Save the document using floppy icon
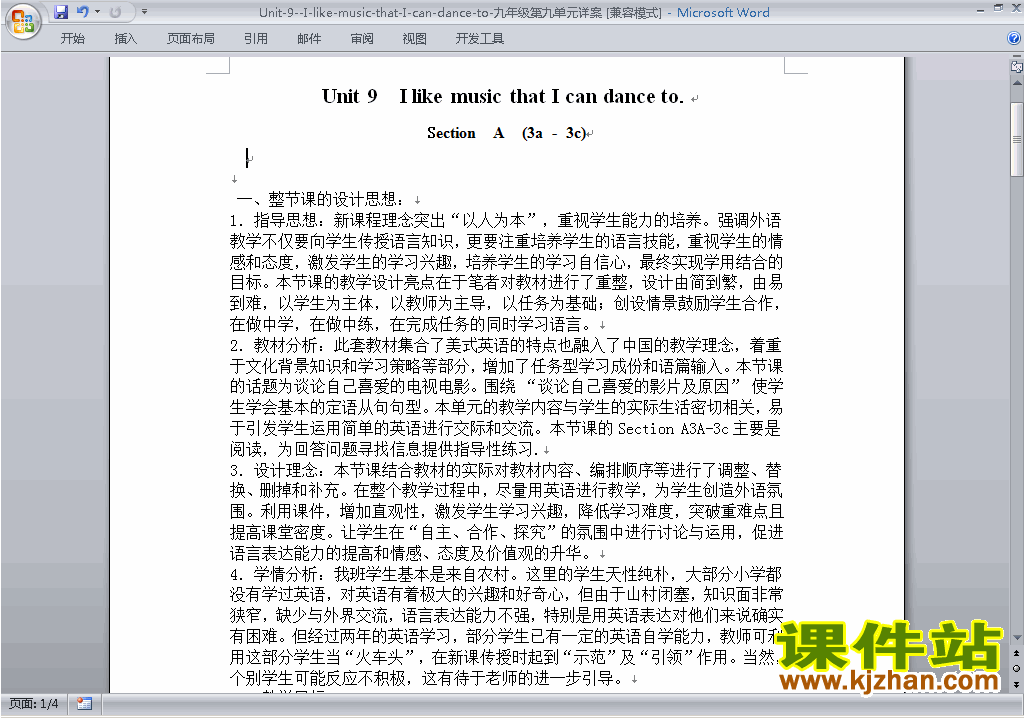The height and width of the screenshot is (718, 1024). [x=61, y=12]
